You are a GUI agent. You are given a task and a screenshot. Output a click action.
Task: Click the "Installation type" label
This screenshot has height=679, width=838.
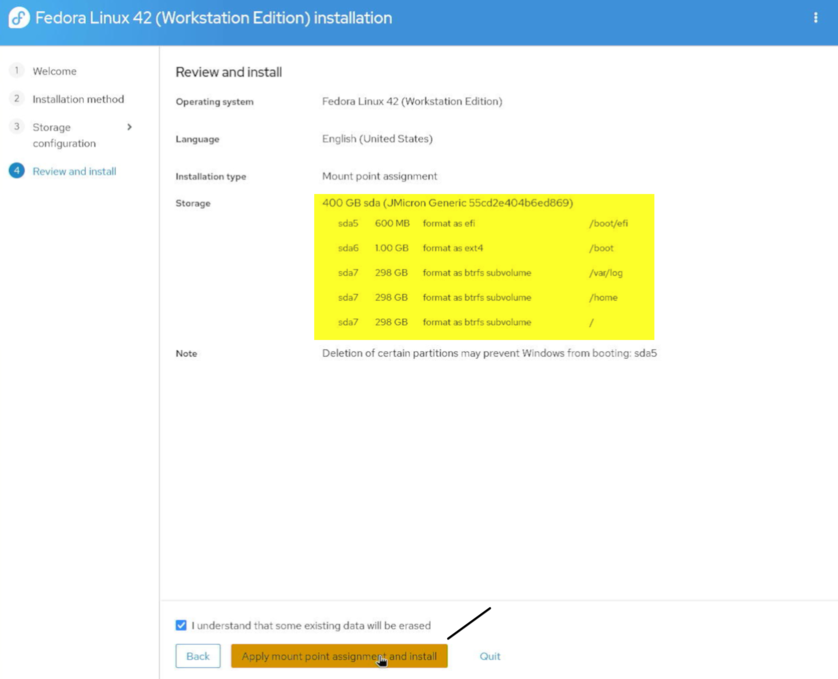point(211,176)
